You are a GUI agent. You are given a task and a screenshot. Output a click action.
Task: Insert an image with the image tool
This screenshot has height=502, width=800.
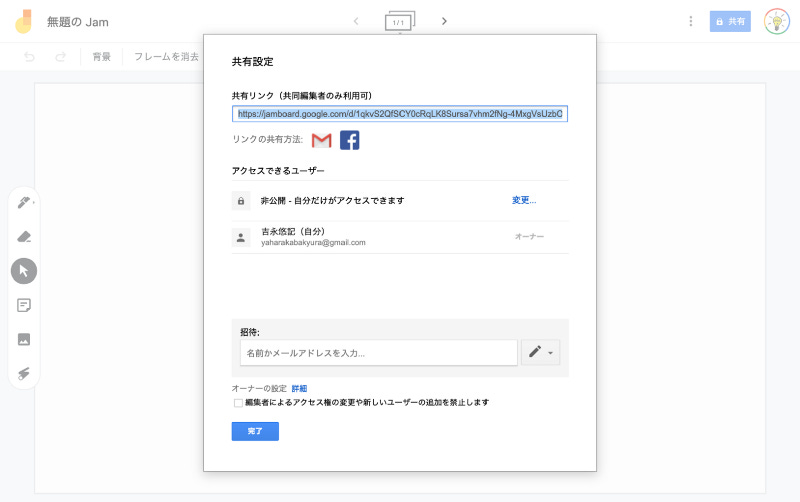click(x=24, y=339)
